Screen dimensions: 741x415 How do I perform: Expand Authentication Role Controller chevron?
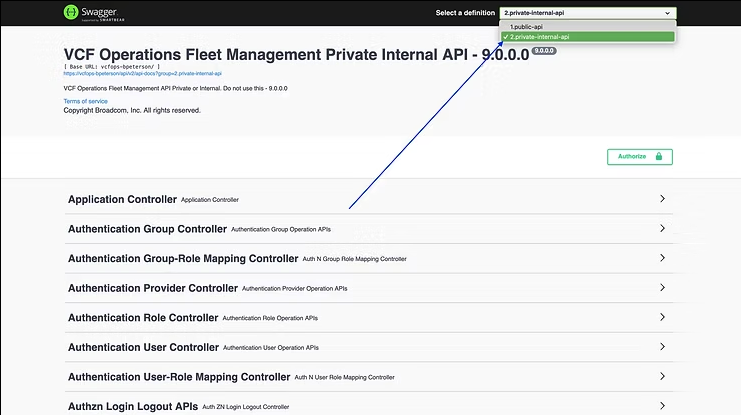tap(662, 318)
